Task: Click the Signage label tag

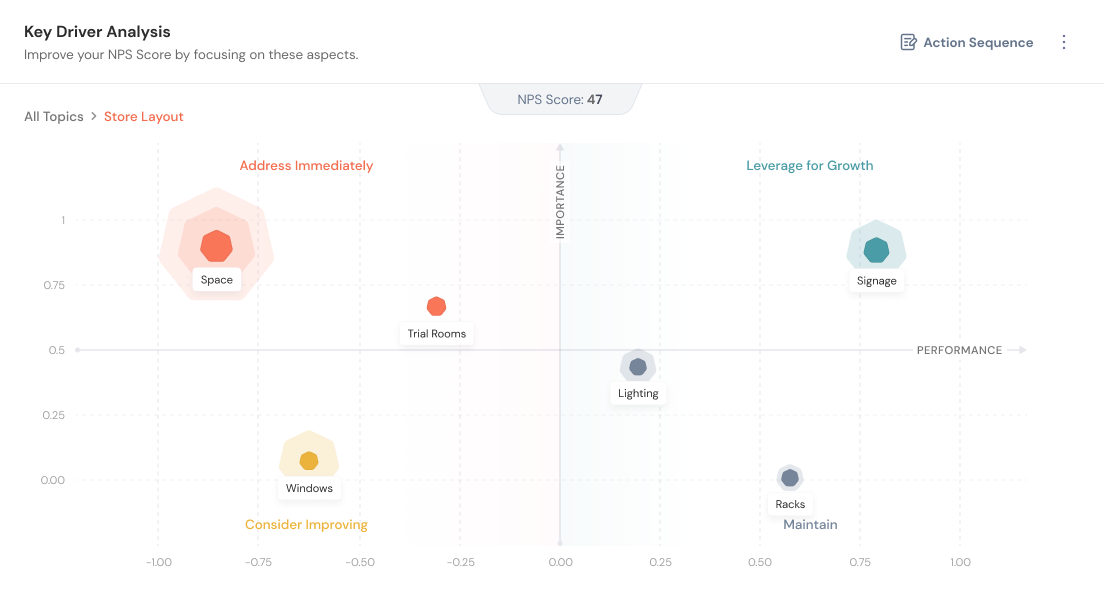Action: [877, 281]
